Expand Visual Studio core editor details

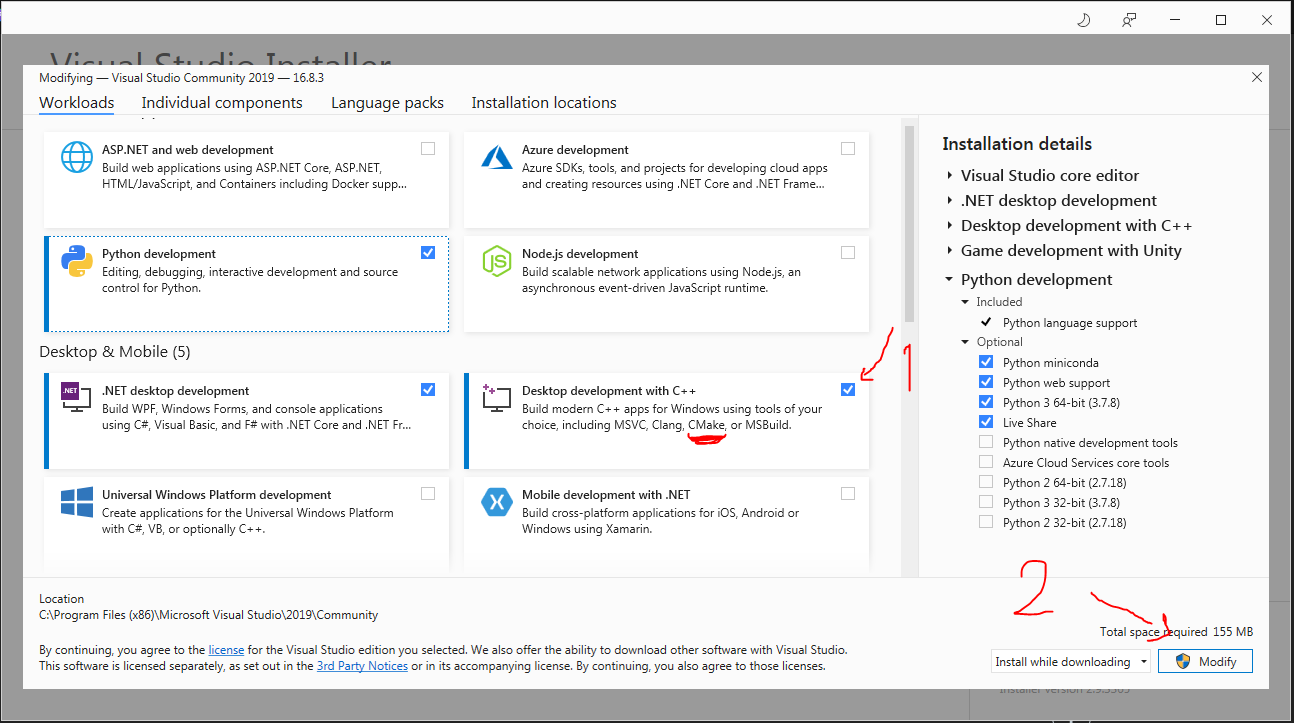coord(949,176)
